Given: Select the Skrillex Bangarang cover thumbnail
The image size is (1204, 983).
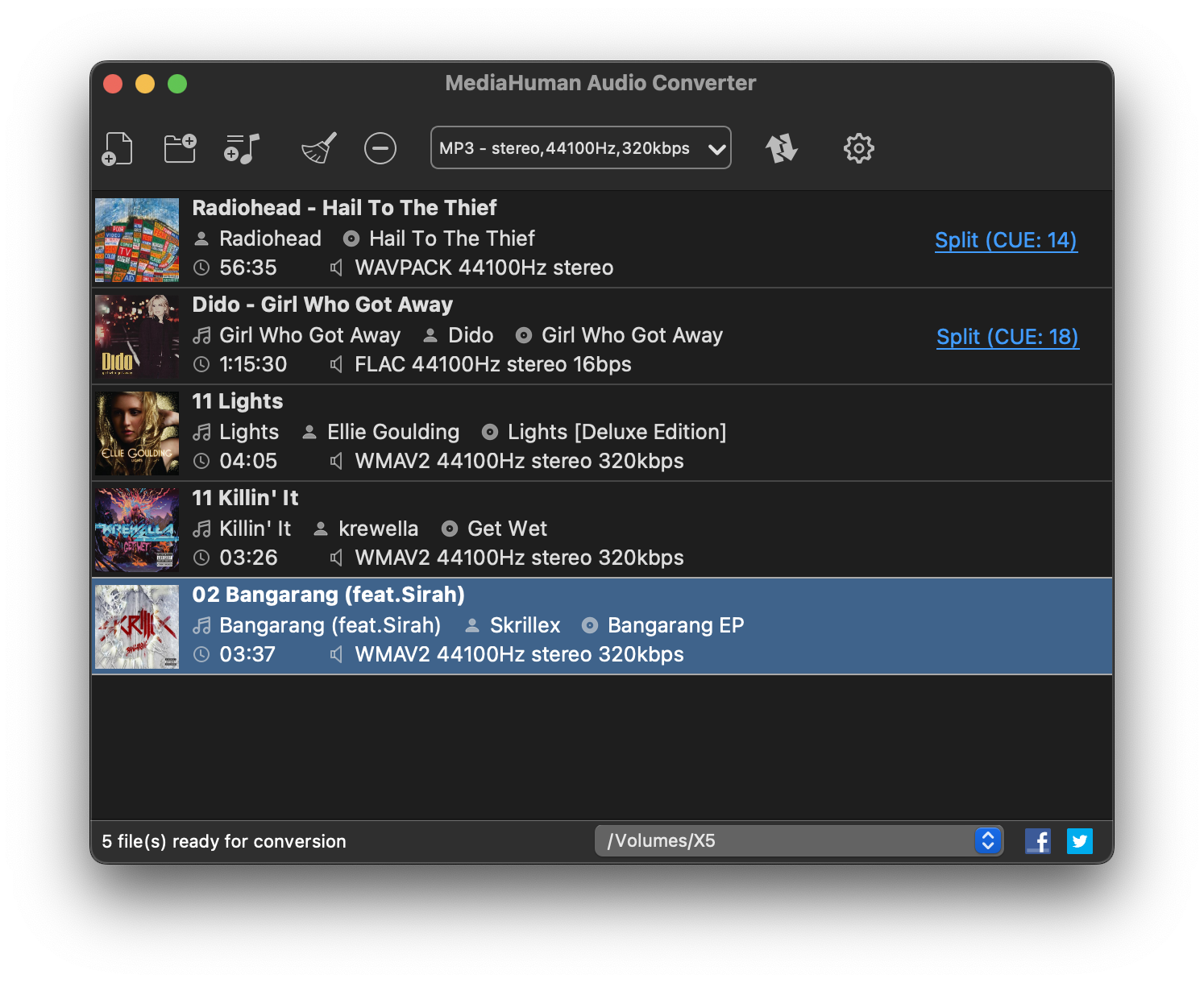Looking at the screenshot, I should point(137,627).
